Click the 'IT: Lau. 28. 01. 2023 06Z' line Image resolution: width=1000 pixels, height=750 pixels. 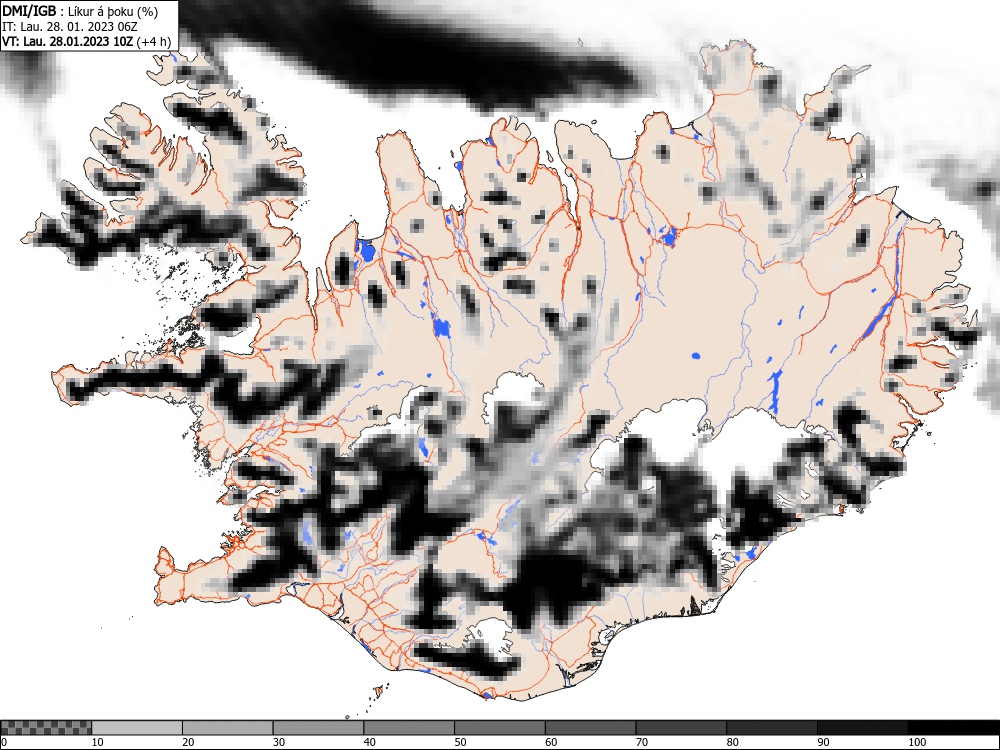70,27
